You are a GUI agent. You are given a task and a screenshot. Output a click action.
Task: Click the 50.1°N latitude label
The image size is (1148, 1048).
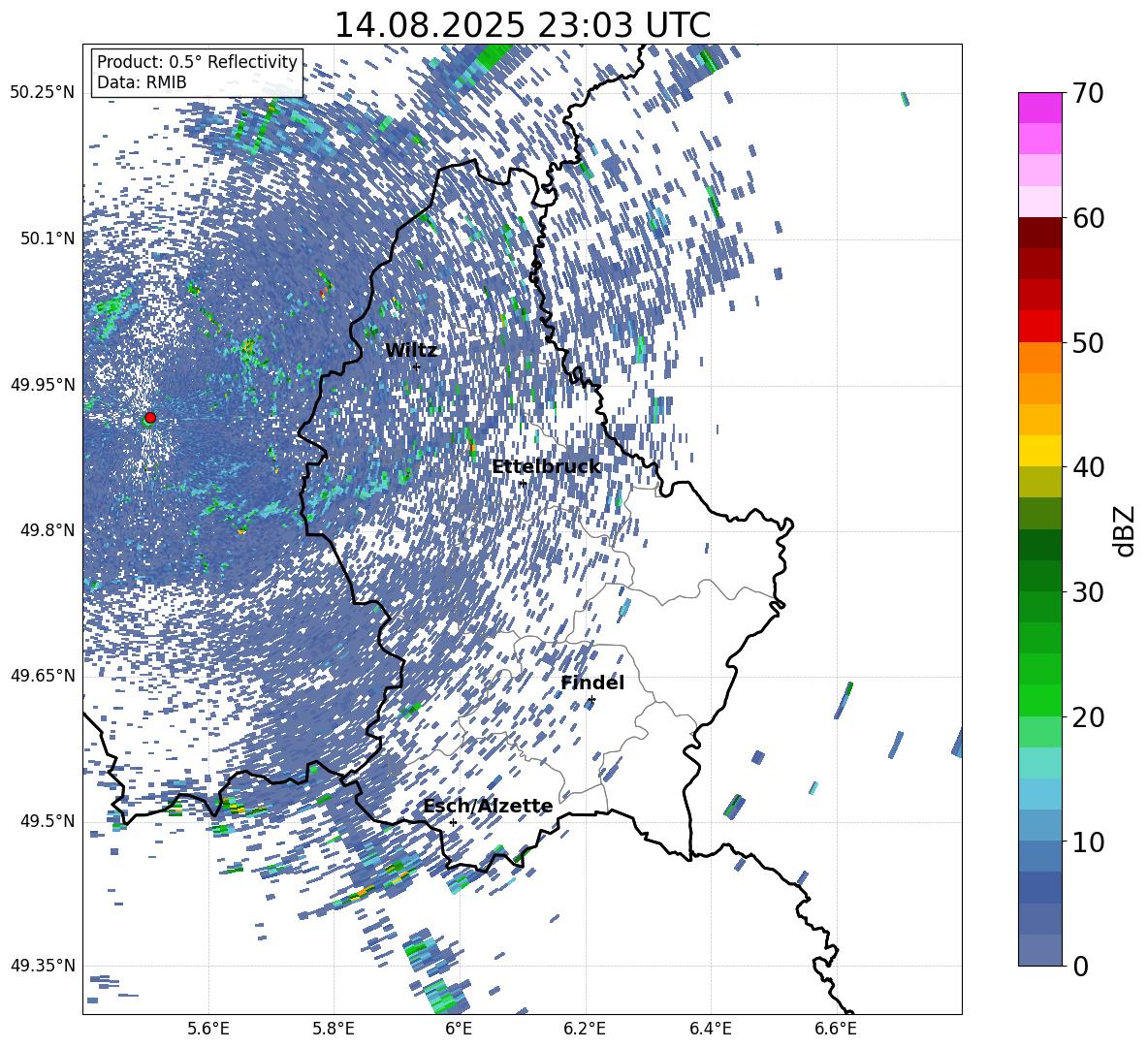coord(48,238)
